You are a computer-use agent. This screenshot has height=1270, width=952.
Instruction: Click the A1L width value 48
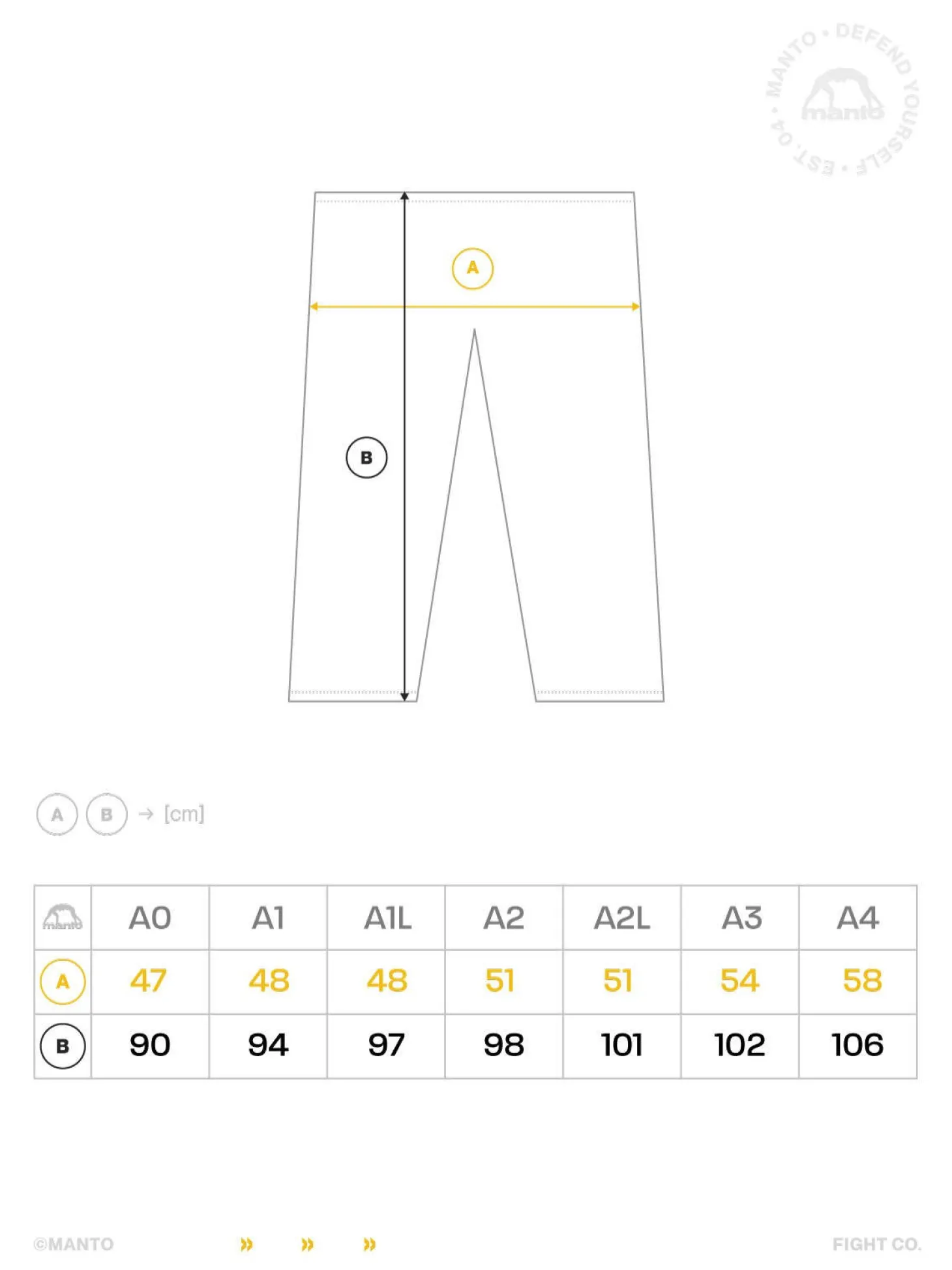(387, 980)
